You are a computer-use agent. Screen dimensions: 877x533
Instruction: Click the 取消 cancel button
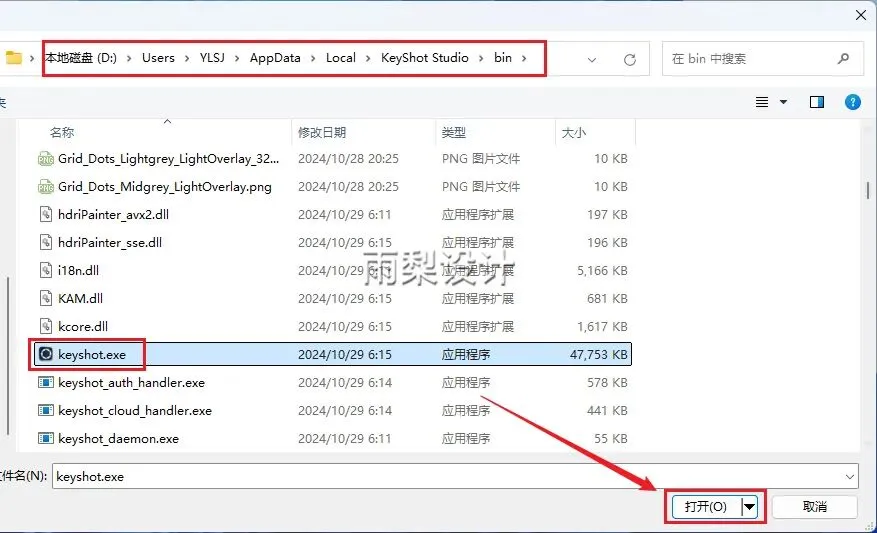814,507
